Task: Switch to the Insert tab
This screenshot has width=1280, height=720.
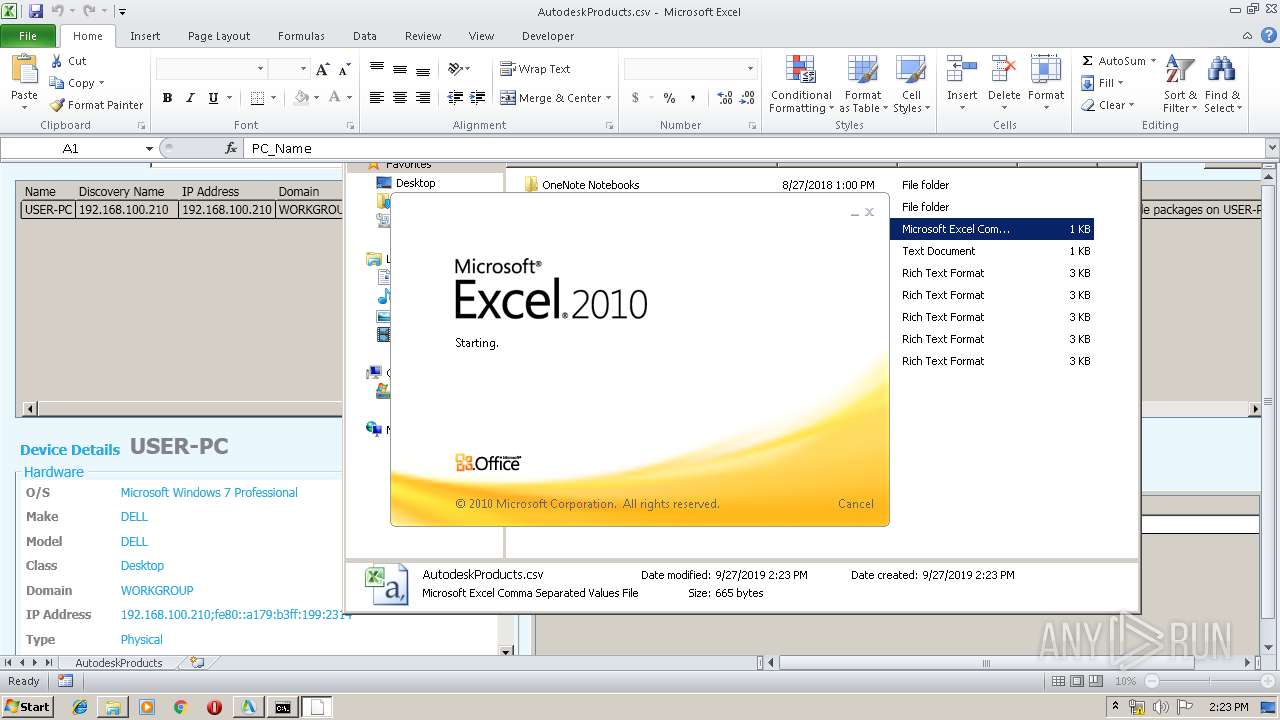Action: (x=145, y=36)
